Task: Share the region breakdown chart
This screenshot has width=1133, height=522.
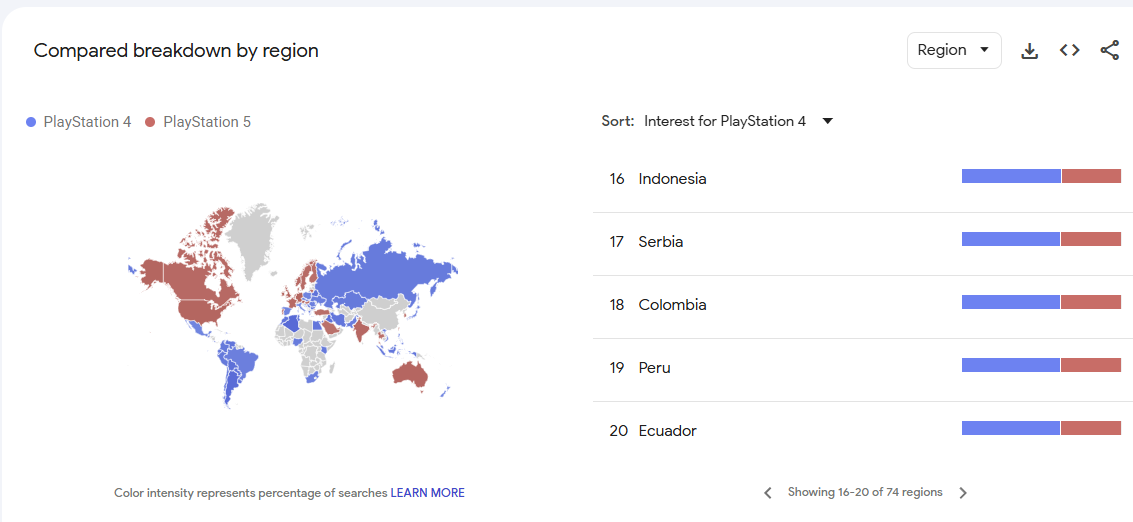Action: (1109, 51)
